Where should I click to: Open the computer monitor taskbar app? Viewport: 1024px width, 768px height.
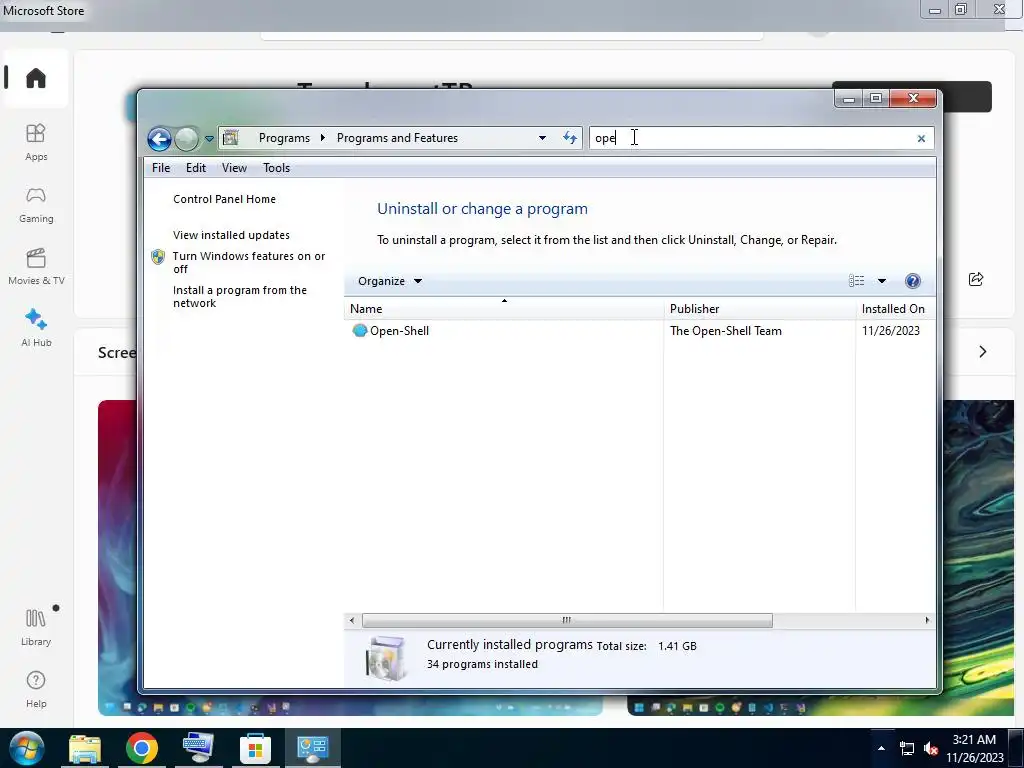pos(199,748)
